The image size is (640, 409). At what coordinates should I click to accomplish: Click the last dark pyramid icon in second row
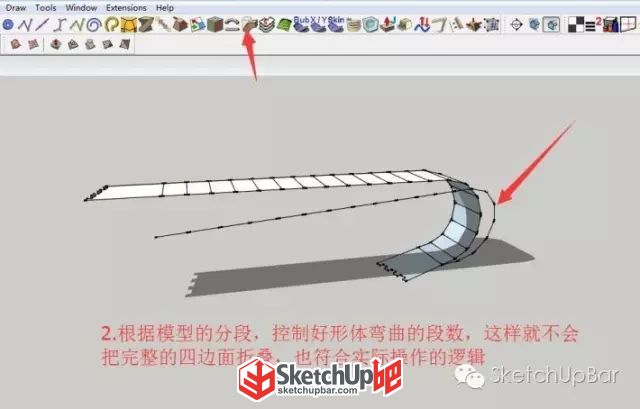(x=125, y=44)
